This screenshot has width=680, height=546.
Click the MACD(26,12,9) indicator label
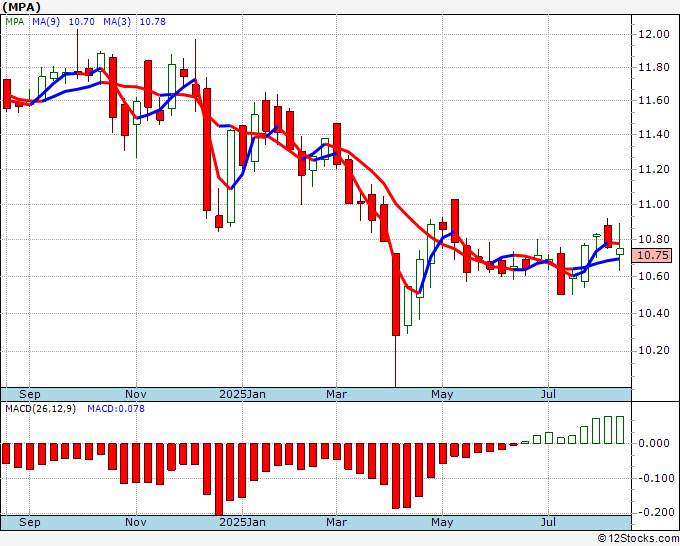pyautogui.click(x=40, y=409)
